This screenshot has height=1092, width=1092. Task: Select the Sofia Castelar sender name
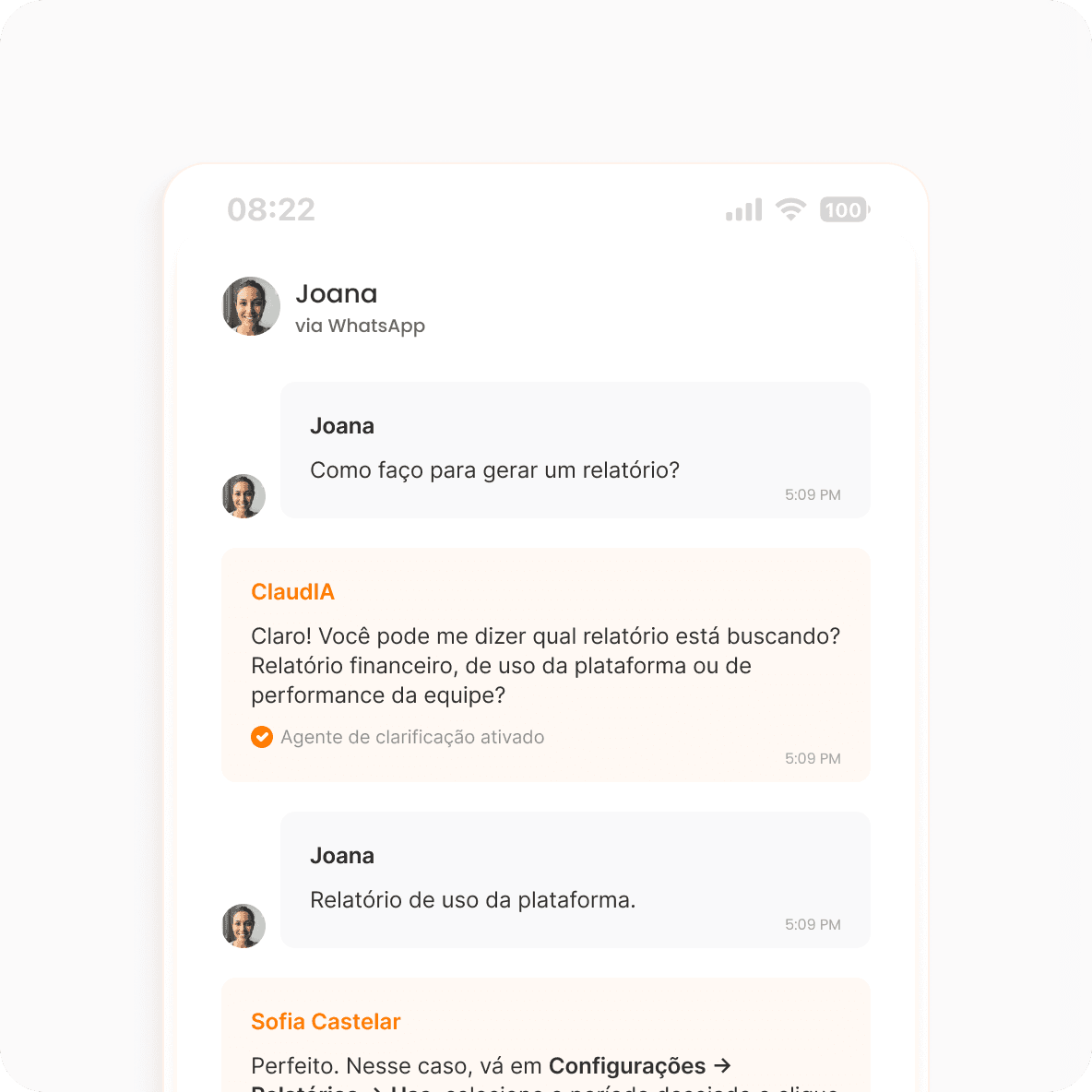[326, 1022]
